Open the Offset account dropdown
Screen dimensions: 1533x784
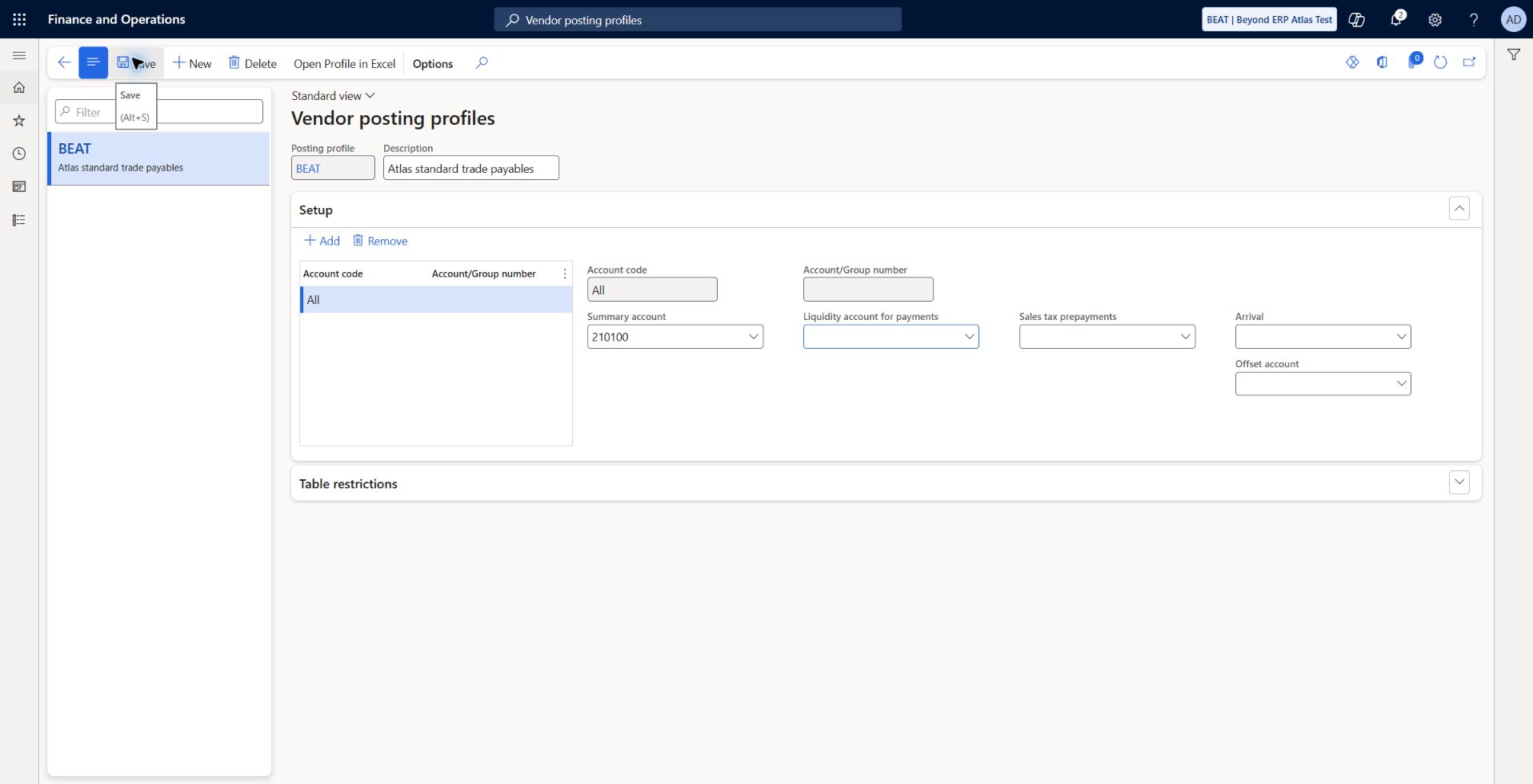(1401, 384)
